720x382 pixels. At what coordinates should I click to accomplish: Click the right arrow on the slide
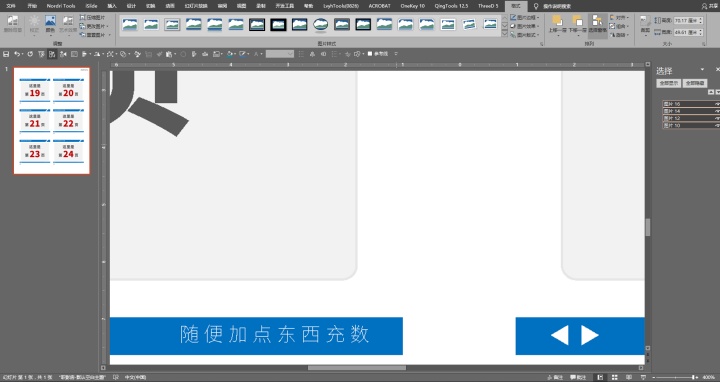coord(590,335)
